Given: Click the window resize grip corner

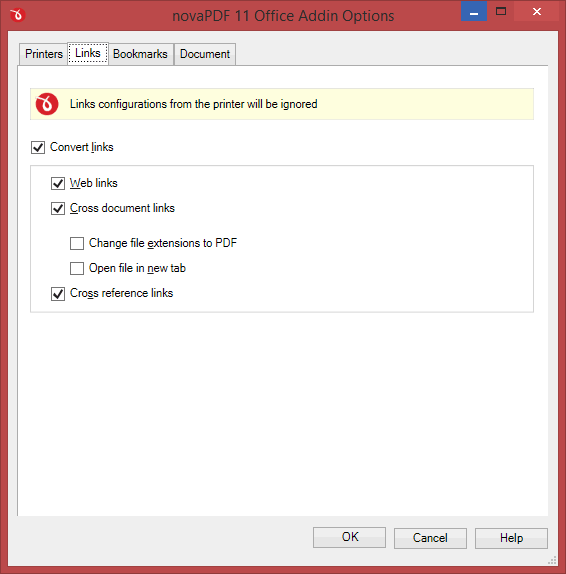Looking at the screenshot, I should point(552,560).
